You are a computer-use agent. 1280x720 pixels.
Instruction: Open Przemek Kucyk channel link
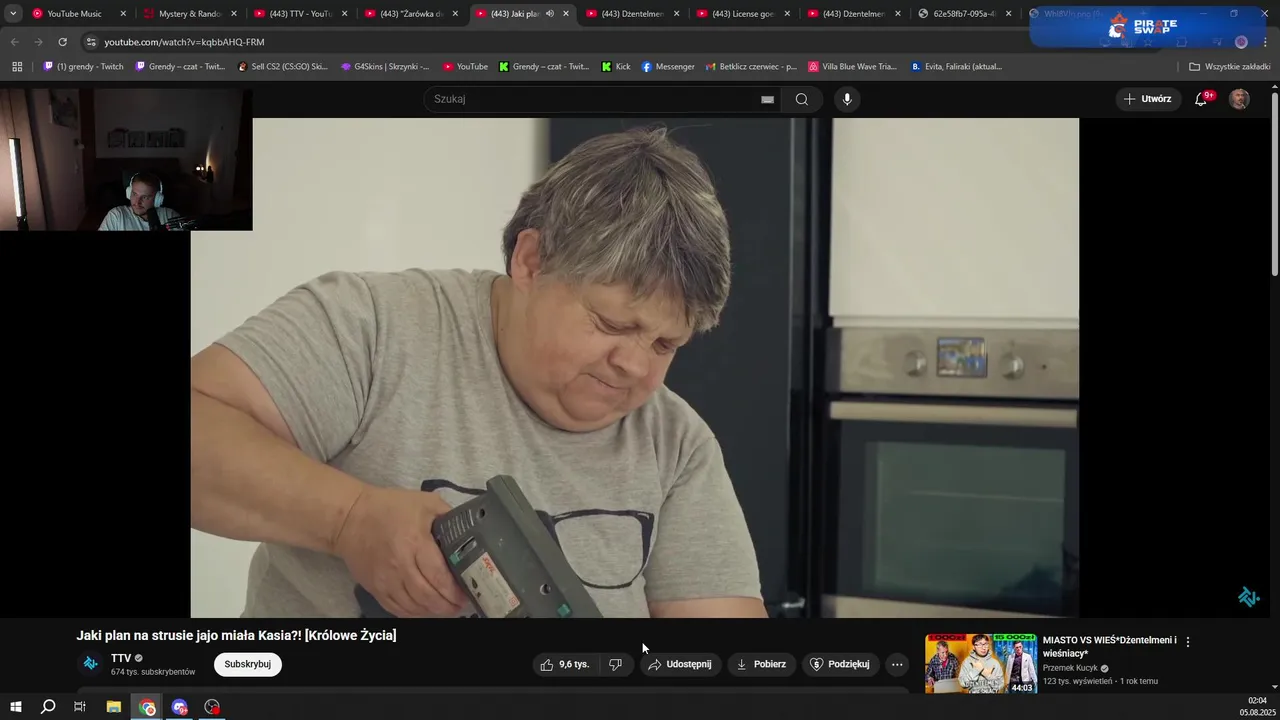point(1070,668)
